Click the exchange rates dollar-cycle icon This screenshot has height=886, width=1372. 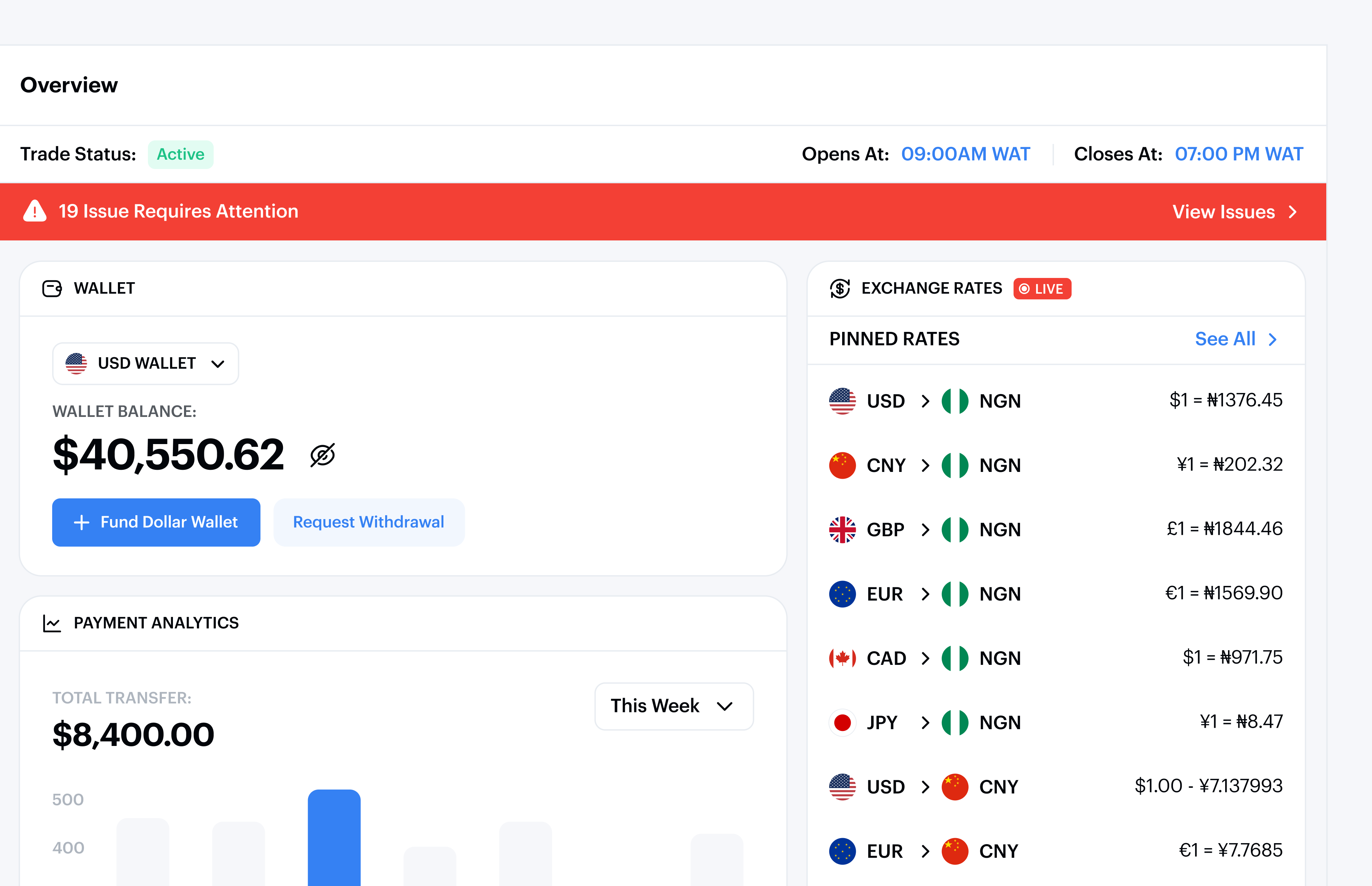click(x=840, y=288)
